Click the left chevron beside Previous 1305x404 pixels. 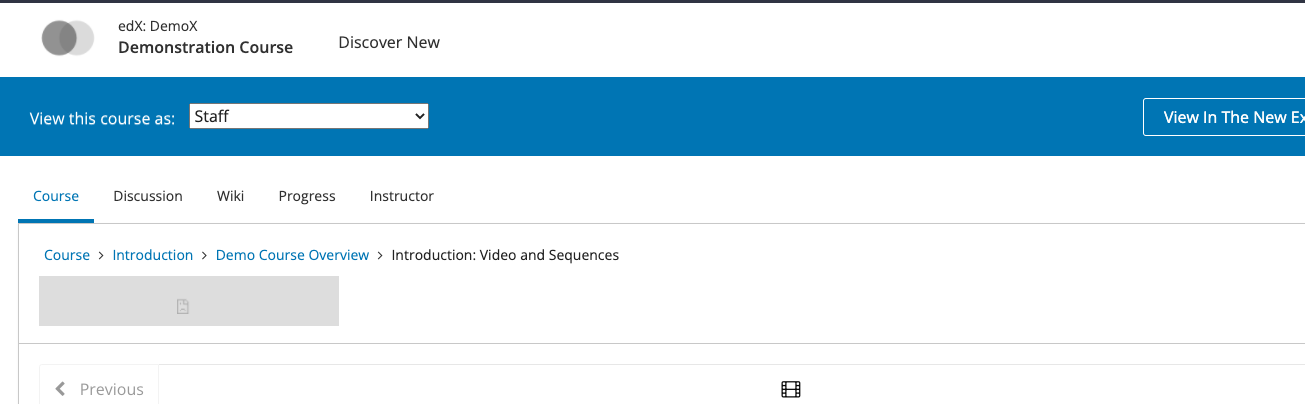61,389
